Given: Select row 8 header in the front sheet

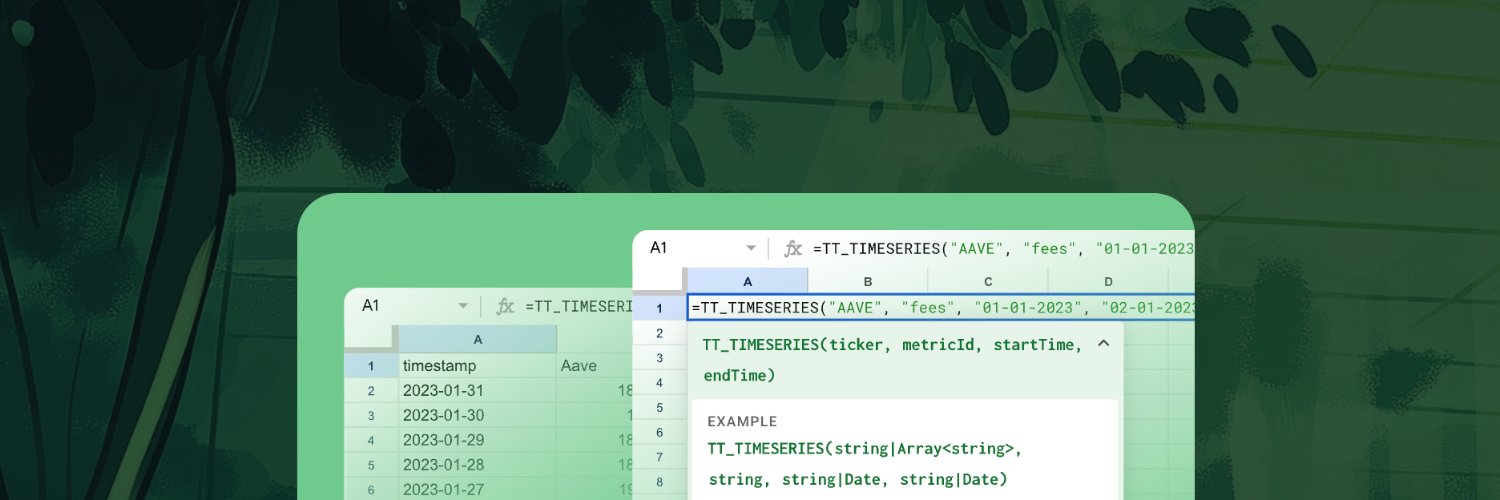Looking at the screenshot, I should click(x=659, y=482).
